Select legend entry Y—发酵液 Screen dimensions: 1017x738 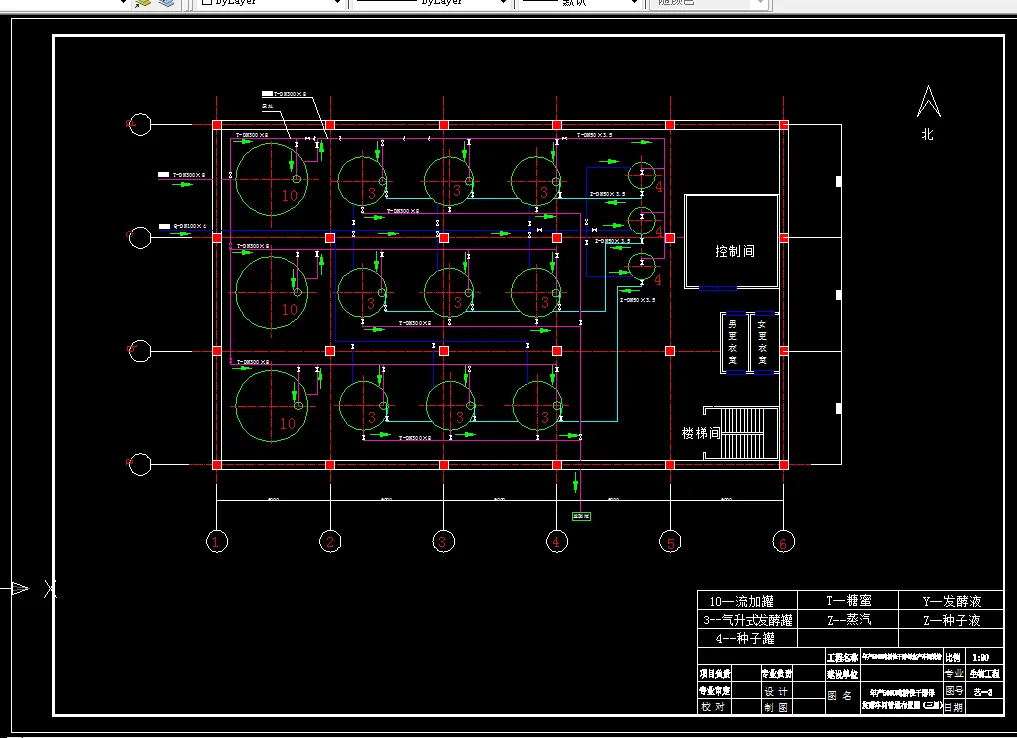951,601
